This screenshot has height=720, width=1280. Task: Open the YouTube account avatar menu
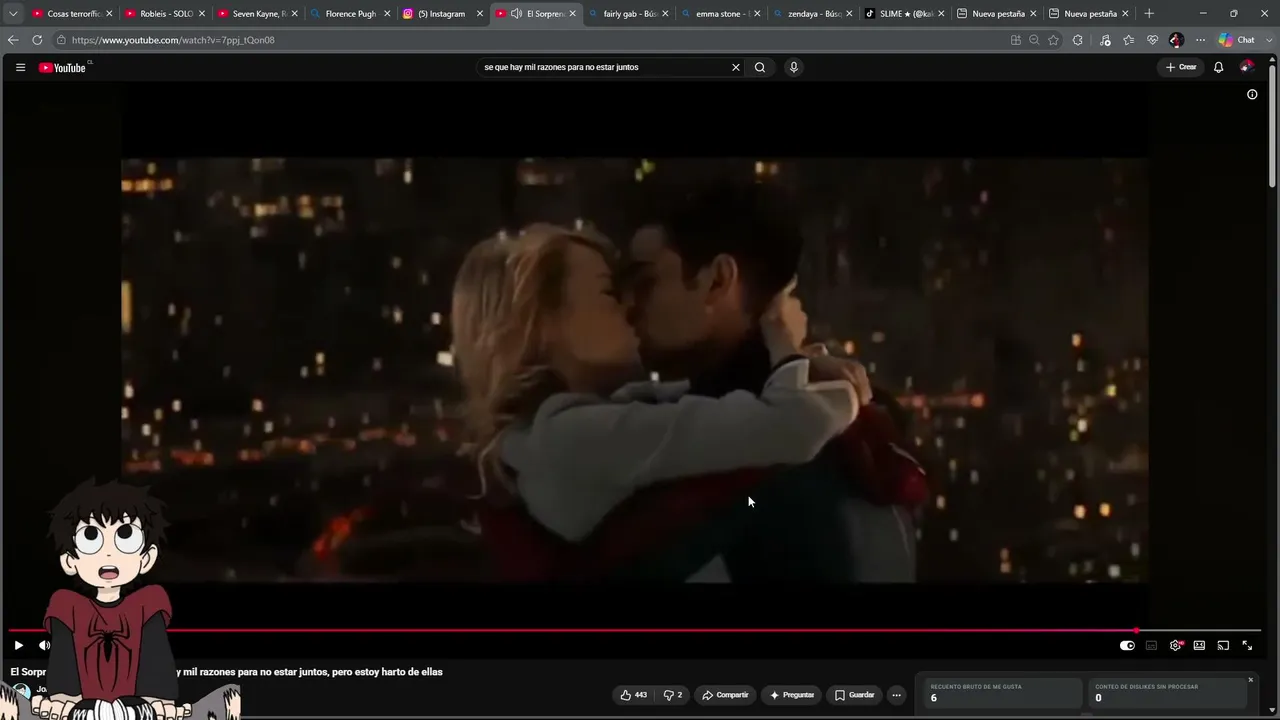point(1246,67)
